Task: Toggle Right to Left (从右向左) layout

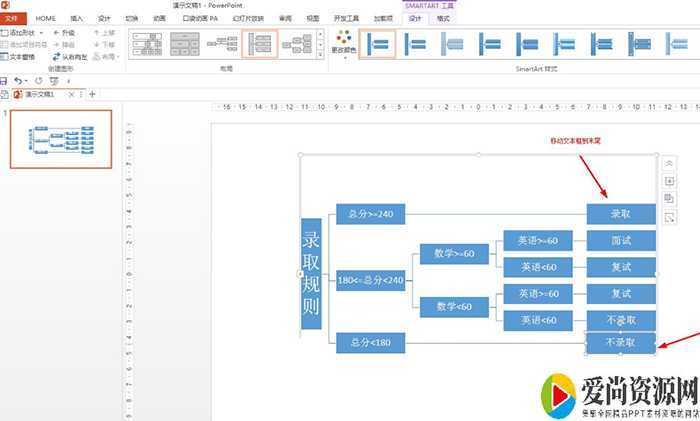Action: [x=76, y=57]
